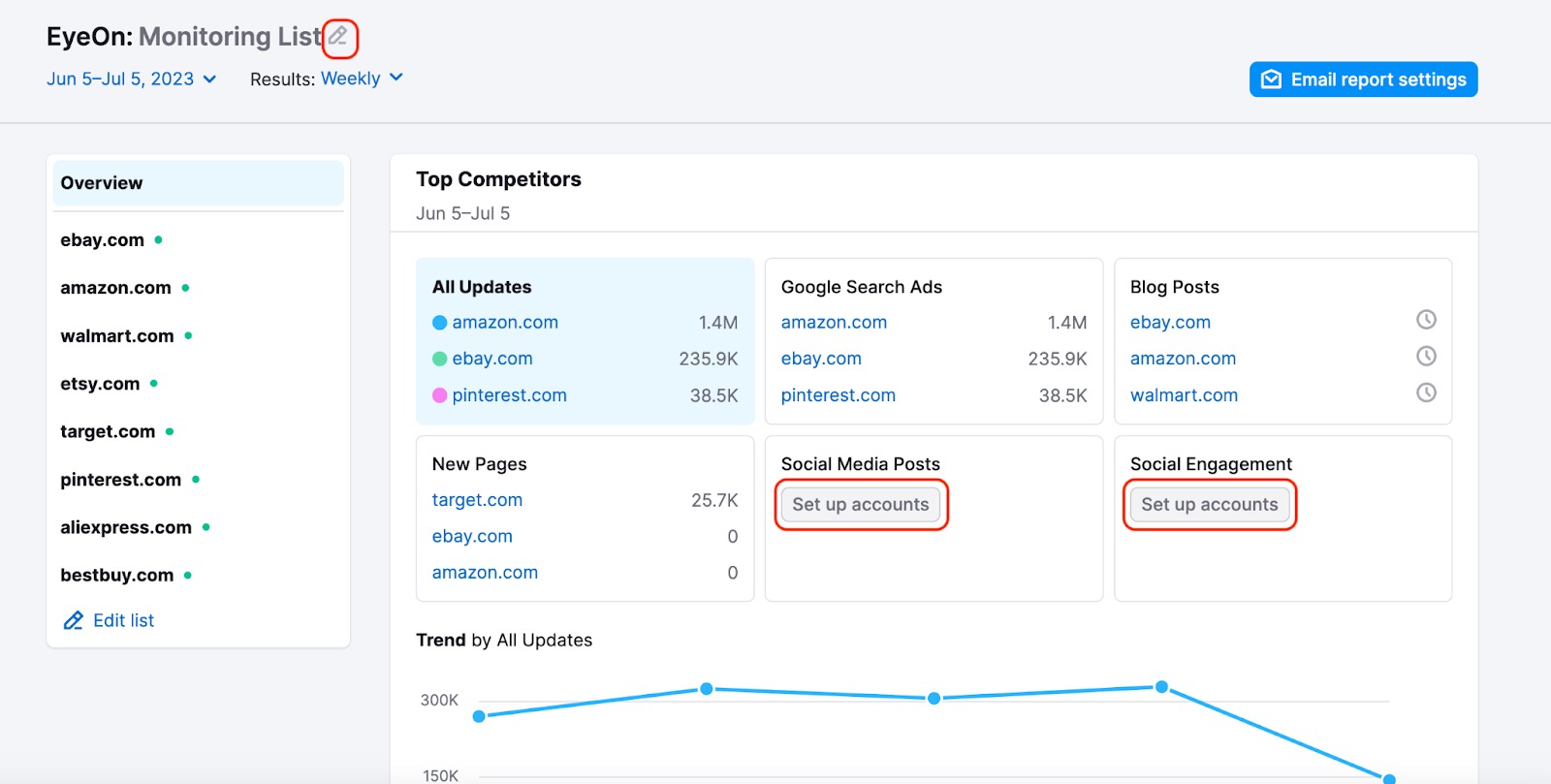Open the Jun 5–Jul 5, 2023 date dropdown
This screenshot has width=1551, height=784.
131,79
